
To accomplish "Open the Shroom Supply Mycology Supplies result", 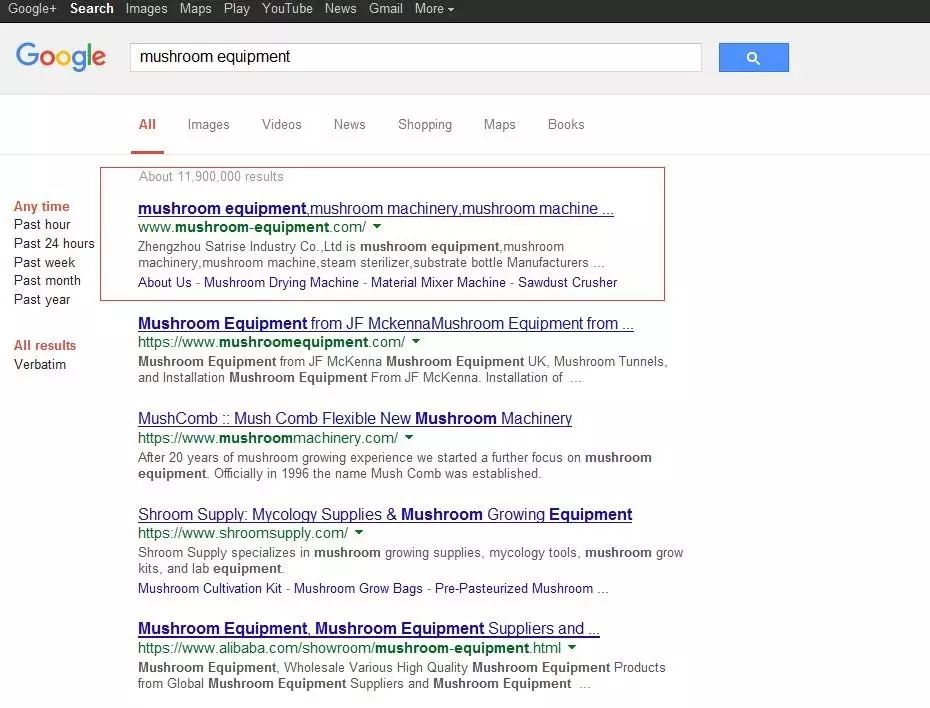I will point(385,515).
